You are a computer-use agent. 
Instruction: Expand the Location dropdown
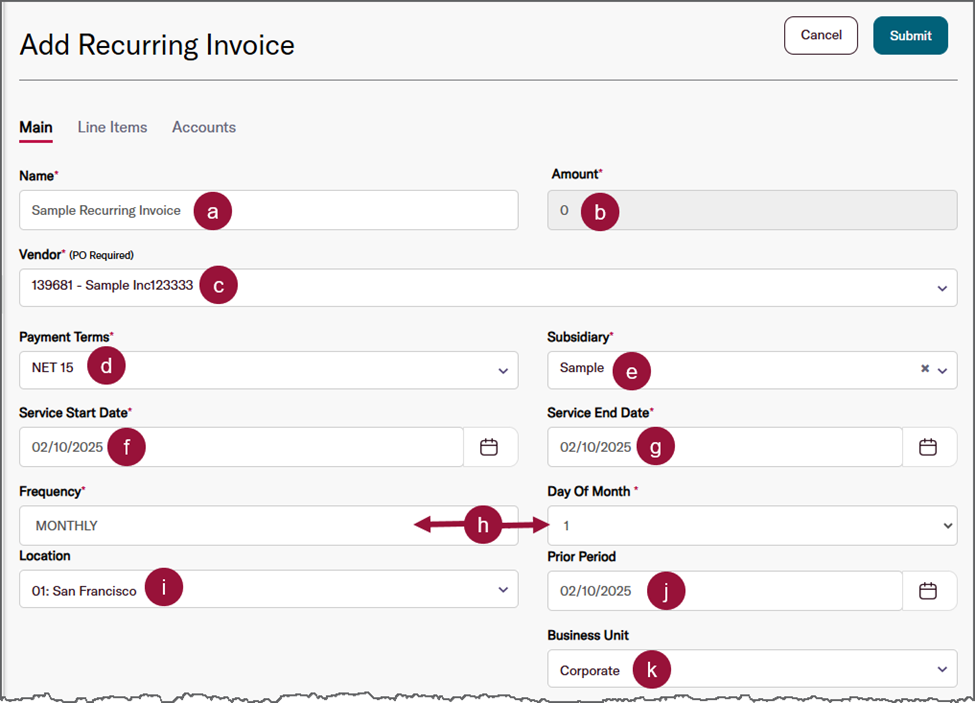coord(503,590)
